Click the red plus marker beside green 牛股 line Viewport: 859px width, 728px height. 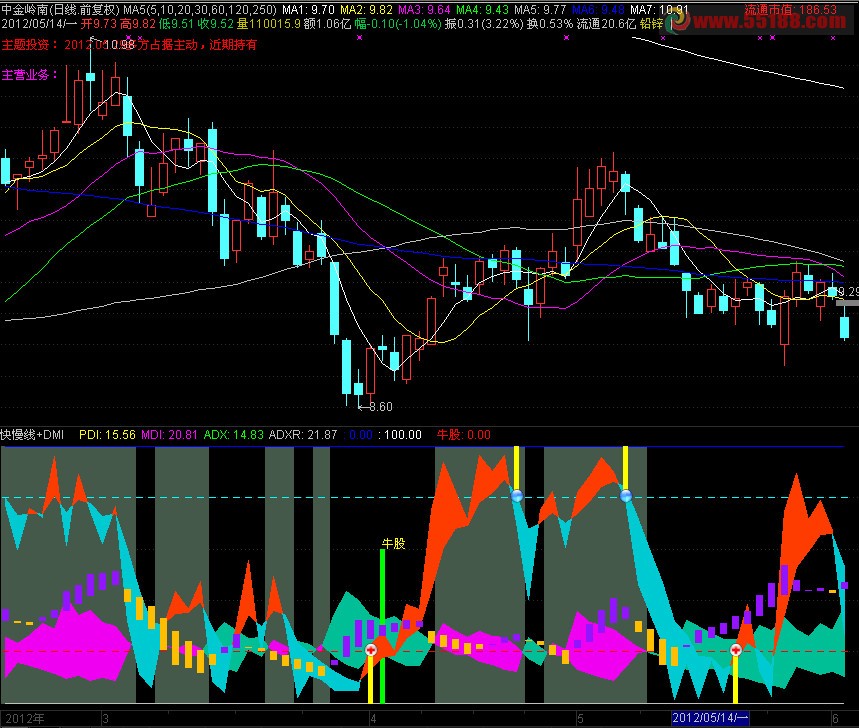coord(371,650)
